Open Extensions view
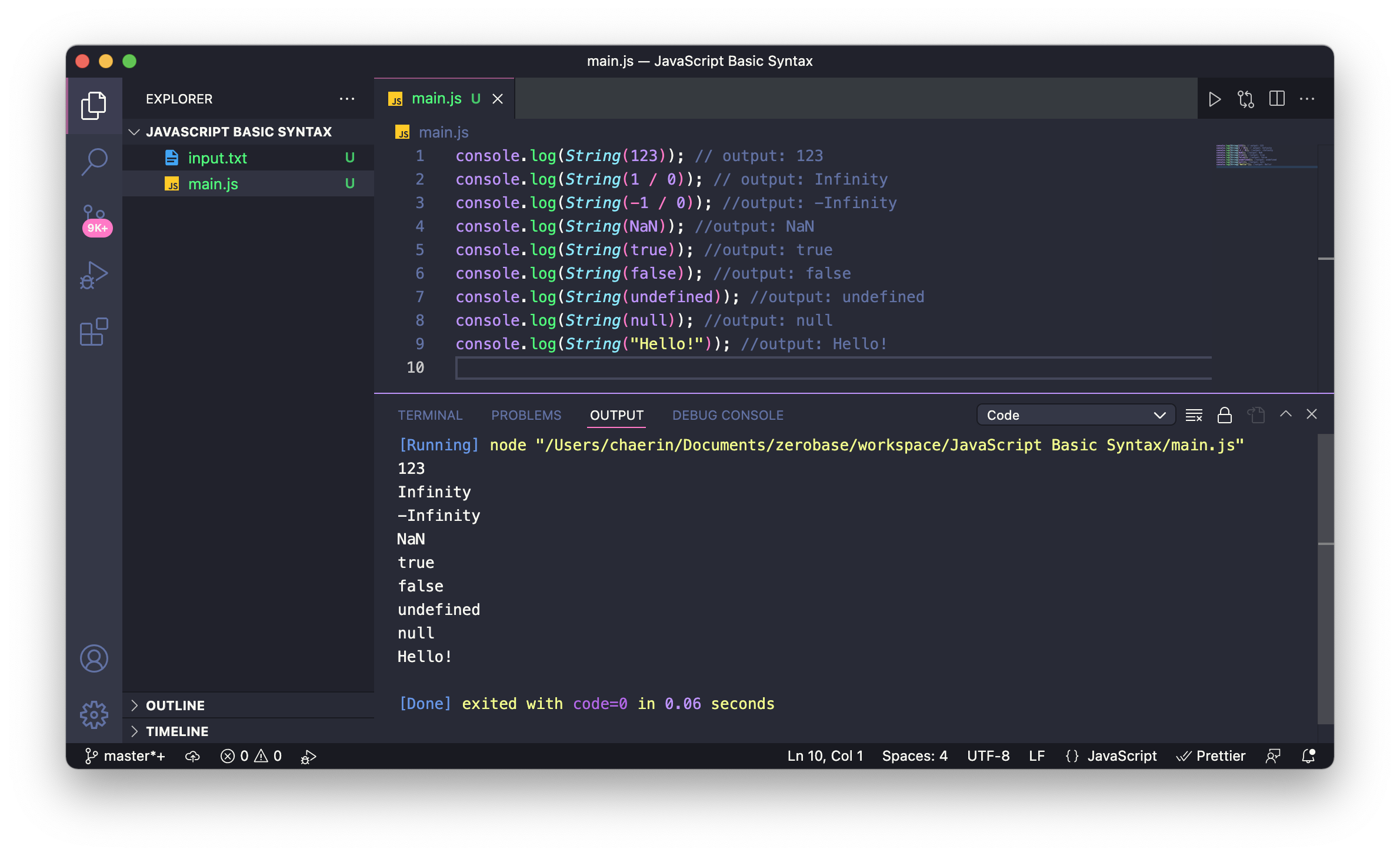This screenshot has height=856, width=1400. pos(94,332)
